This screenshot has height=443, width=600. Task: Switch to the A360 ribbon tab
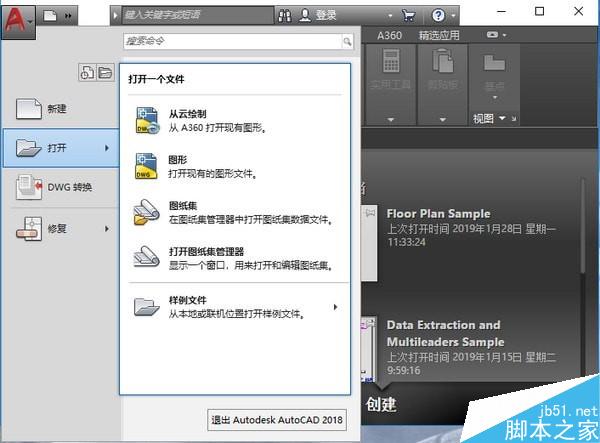(x=389, y=36)
